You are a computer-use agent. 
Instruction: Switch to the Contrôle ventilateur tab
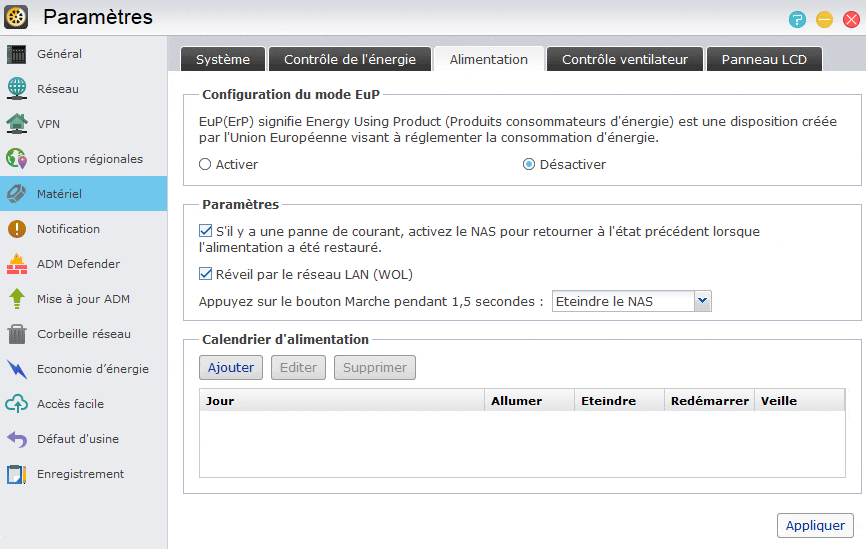point(625,59)
